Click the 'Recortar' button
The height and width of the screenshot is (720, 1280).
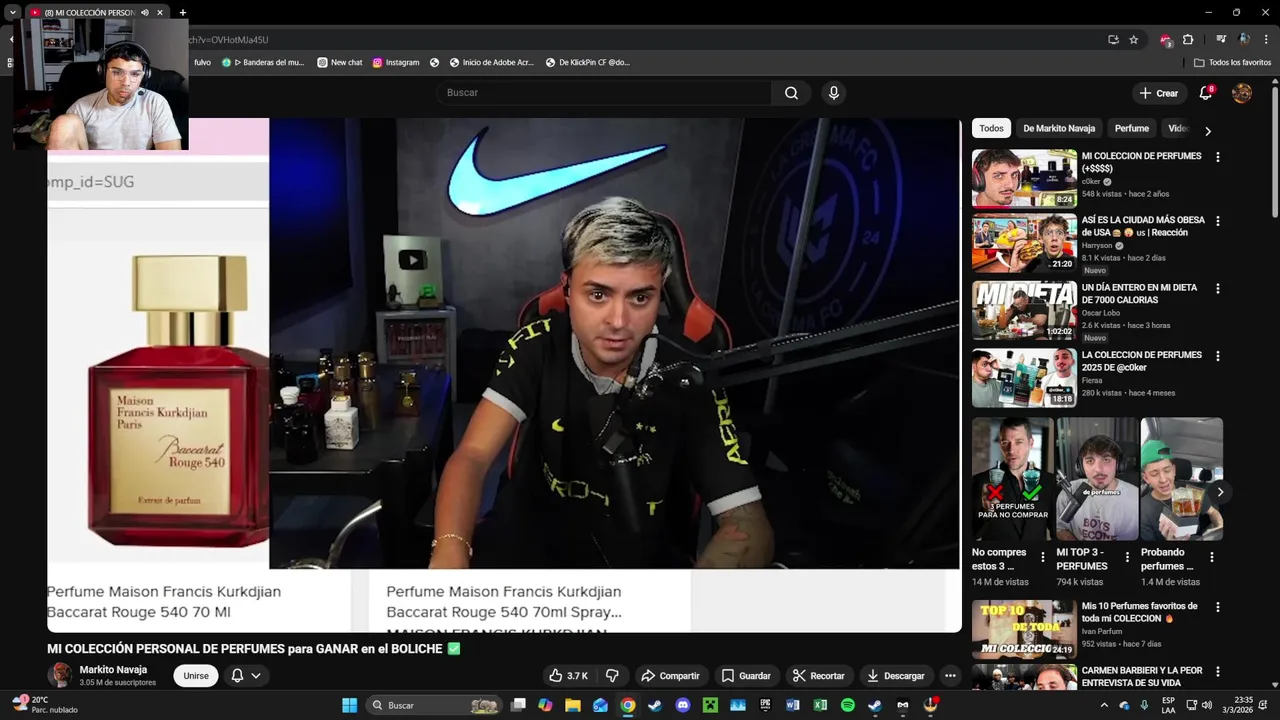click(x=818, y=676)
